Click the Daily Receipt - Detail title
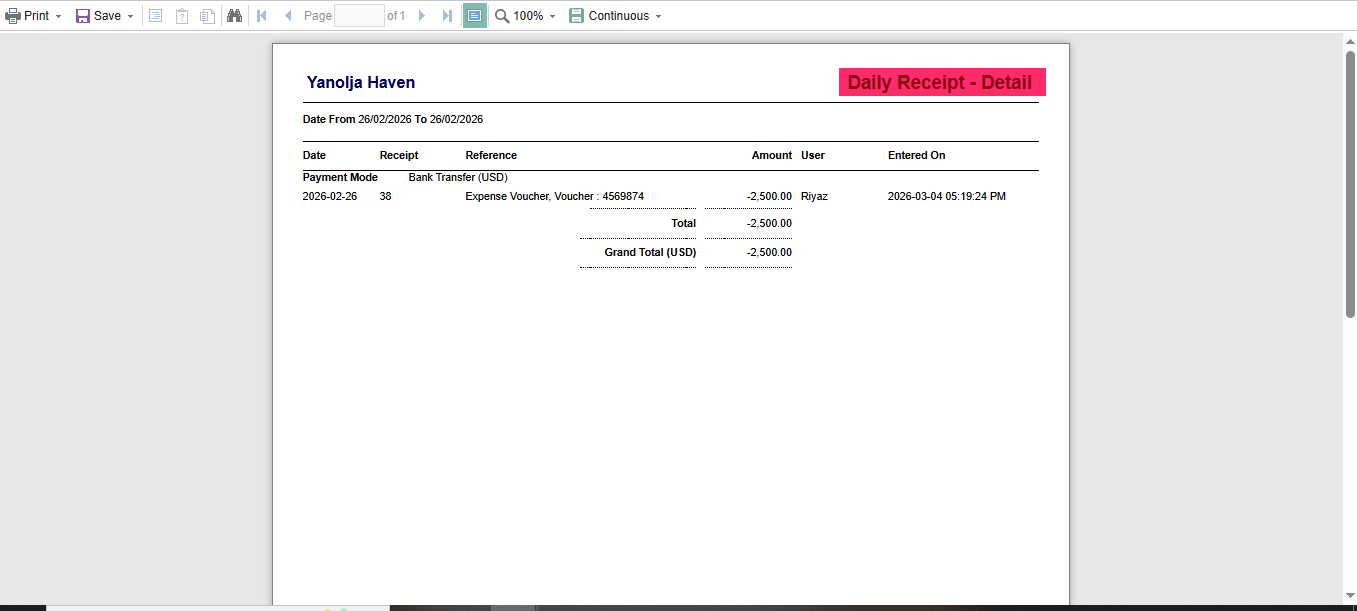Screen dimensions: 1357x611 (x=940, y=83)
